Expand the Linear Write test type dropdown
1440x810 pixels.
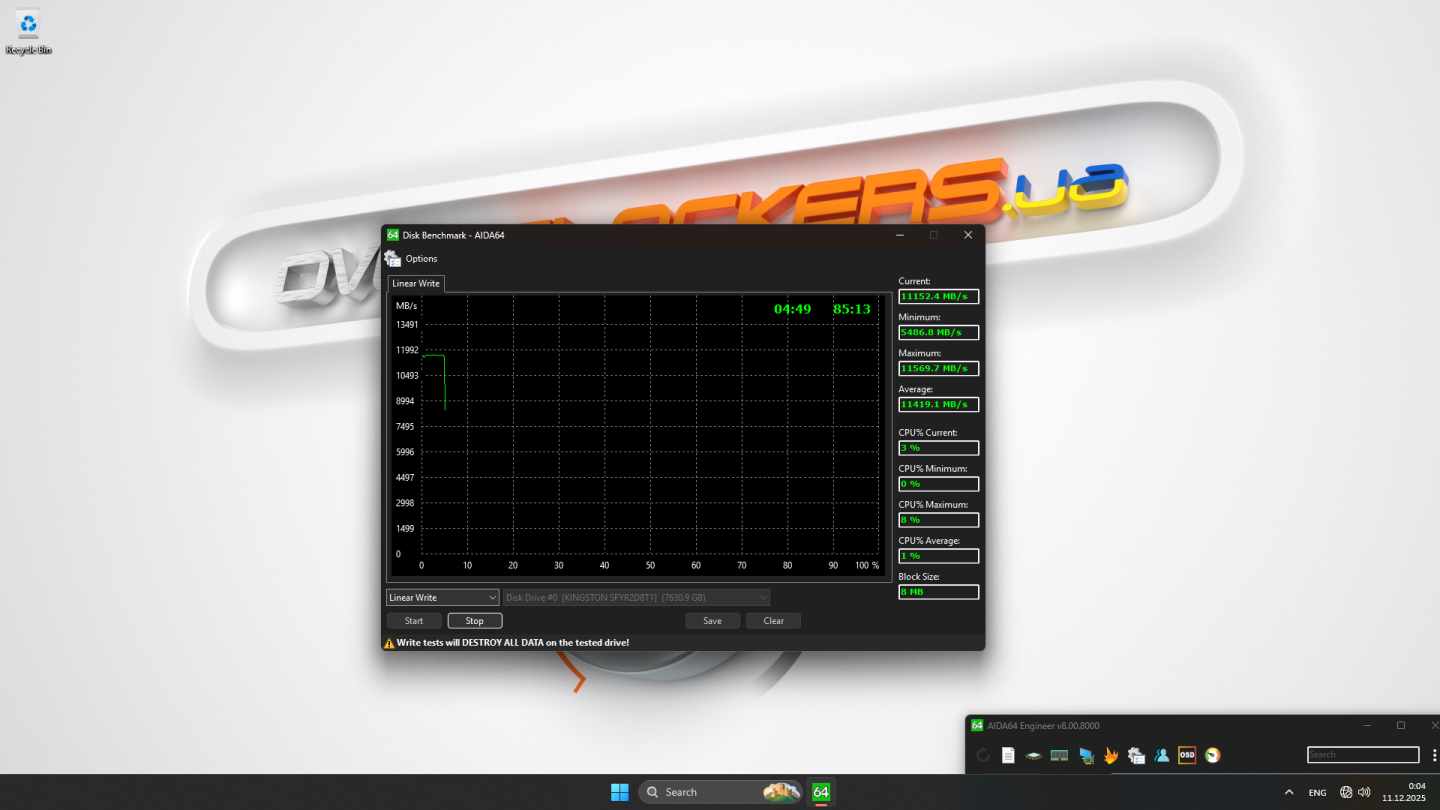(x=443, y=598)
